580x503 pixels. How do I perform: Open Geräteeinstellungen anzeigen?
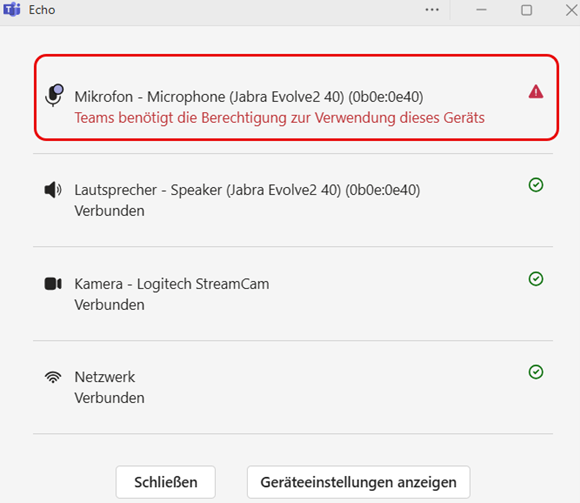(358, 482)
